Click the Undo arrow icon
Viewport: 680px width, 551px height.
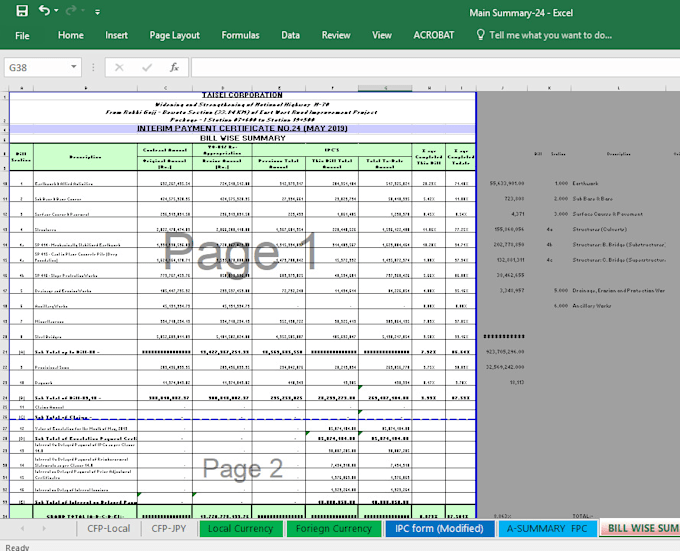click(x=44, y=10)
